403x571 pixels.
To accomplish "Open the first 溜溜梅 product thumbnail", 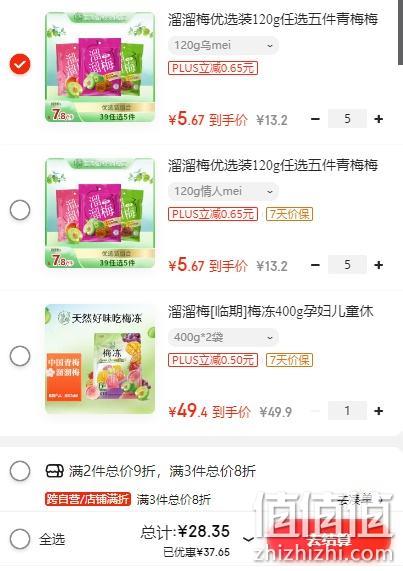I will click(100, 67).
